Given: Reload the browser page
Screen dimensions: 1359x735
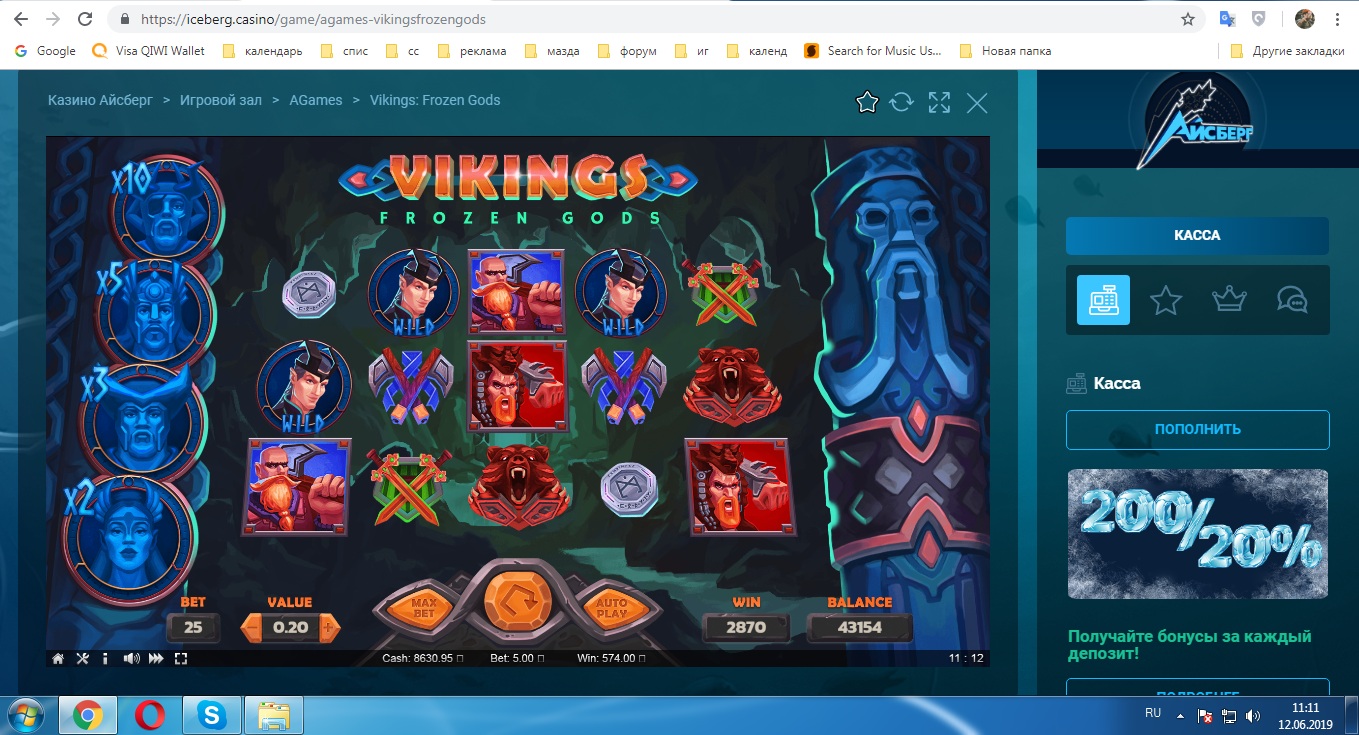Looking at the screenshot, I should coord(85,19).
